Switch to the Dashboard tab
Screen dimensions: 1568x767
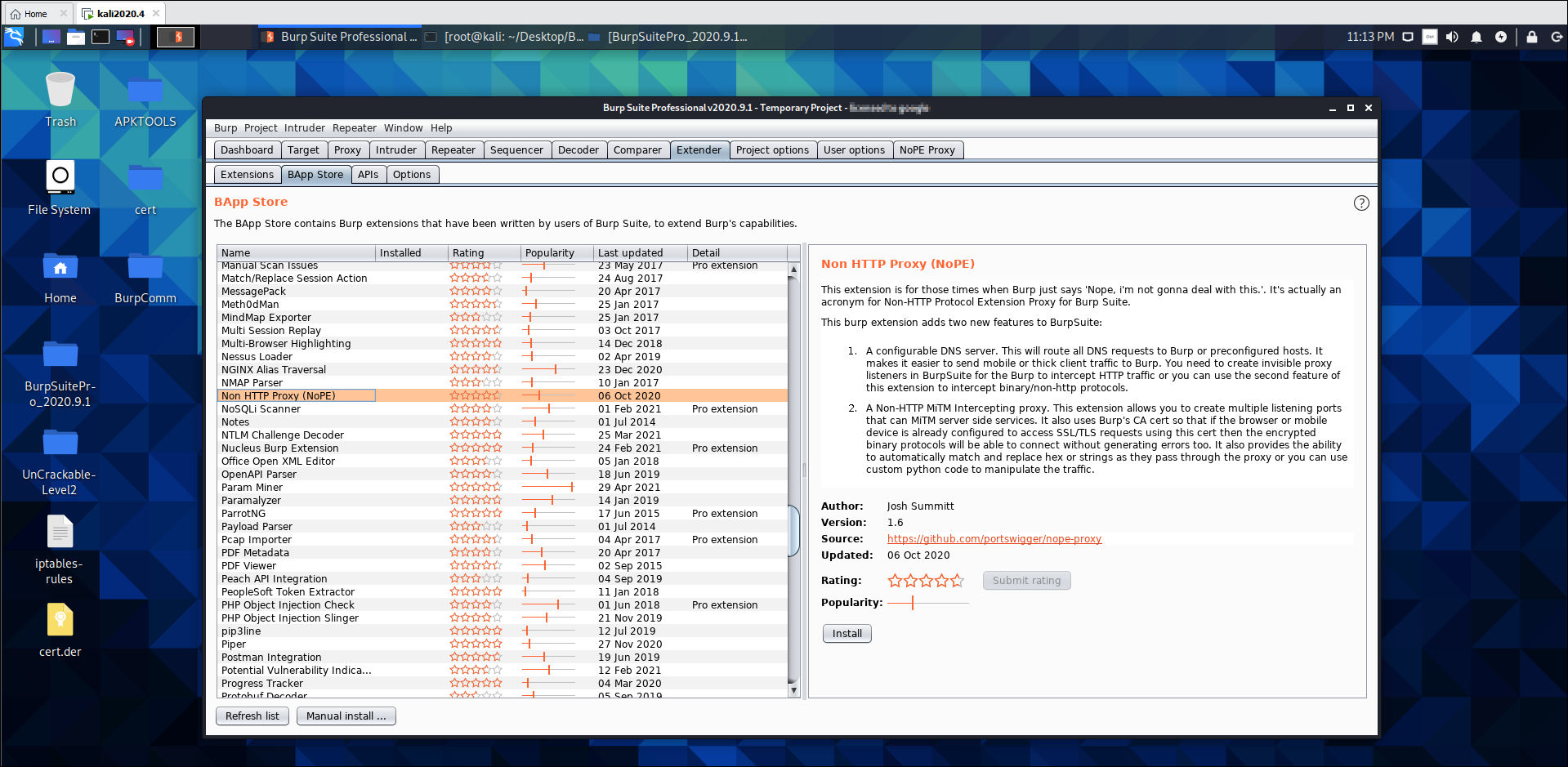[x=247, y=150]
